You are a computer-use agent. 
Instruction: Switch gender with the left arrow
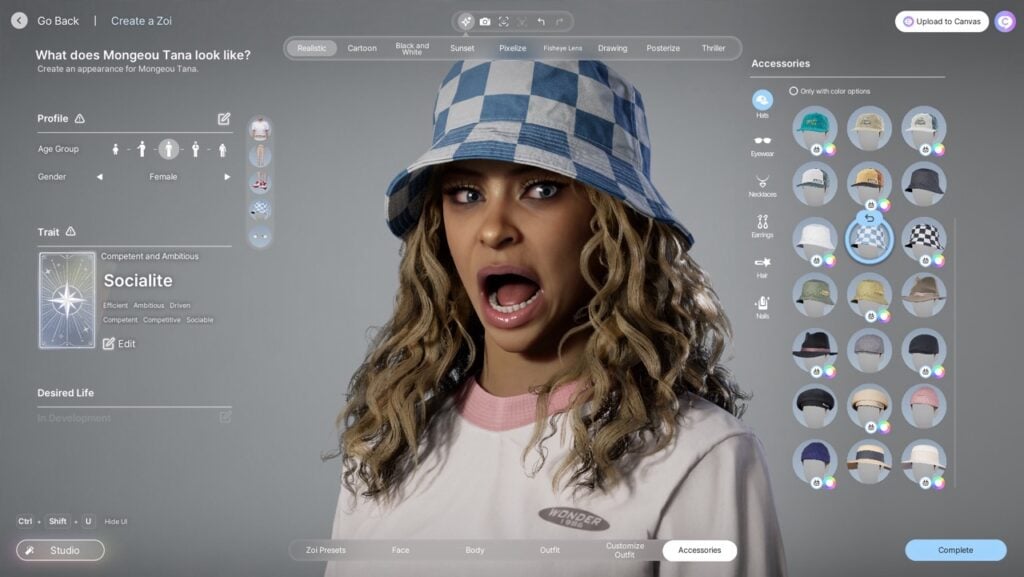(99, 177)
